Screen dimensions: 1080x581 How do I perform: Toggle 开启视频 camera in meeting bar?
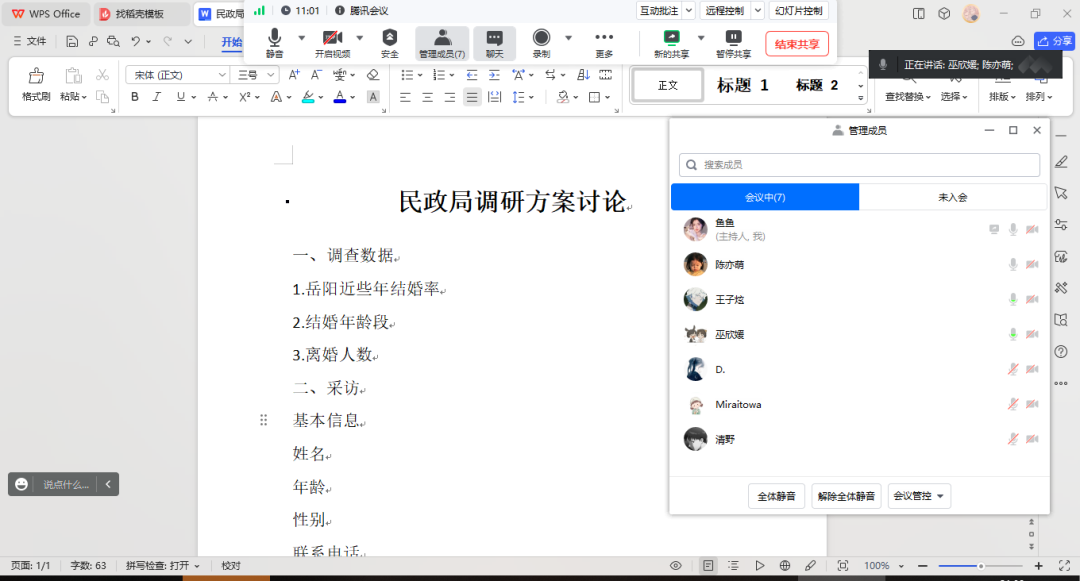332,38
